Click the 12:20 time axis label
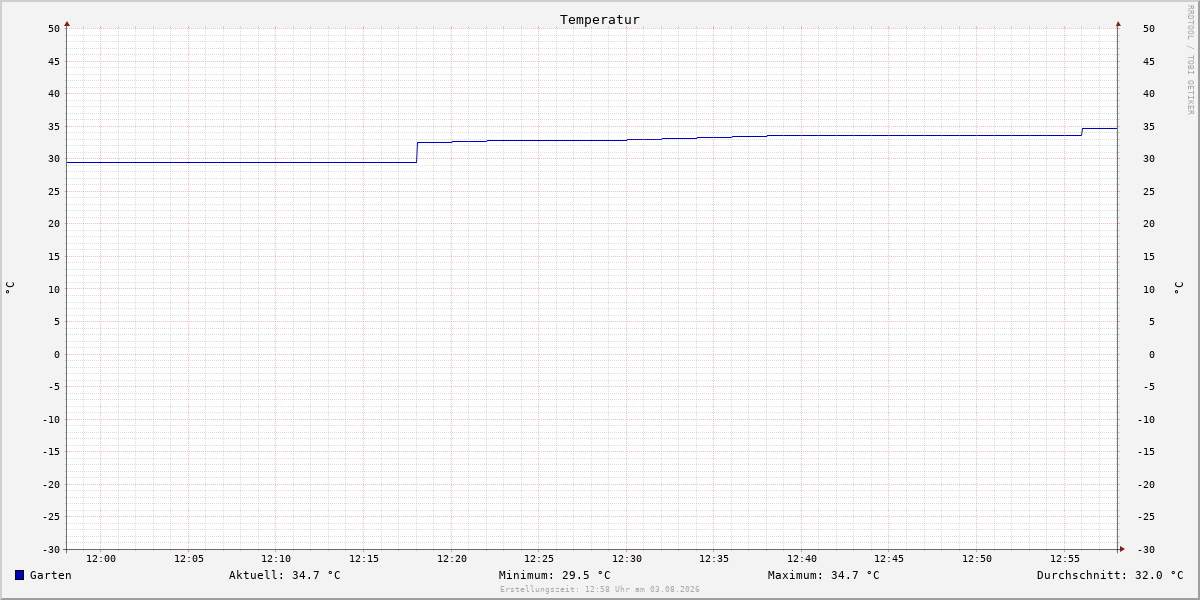Viewport: 1200px width, 600px height. point(452,559)
